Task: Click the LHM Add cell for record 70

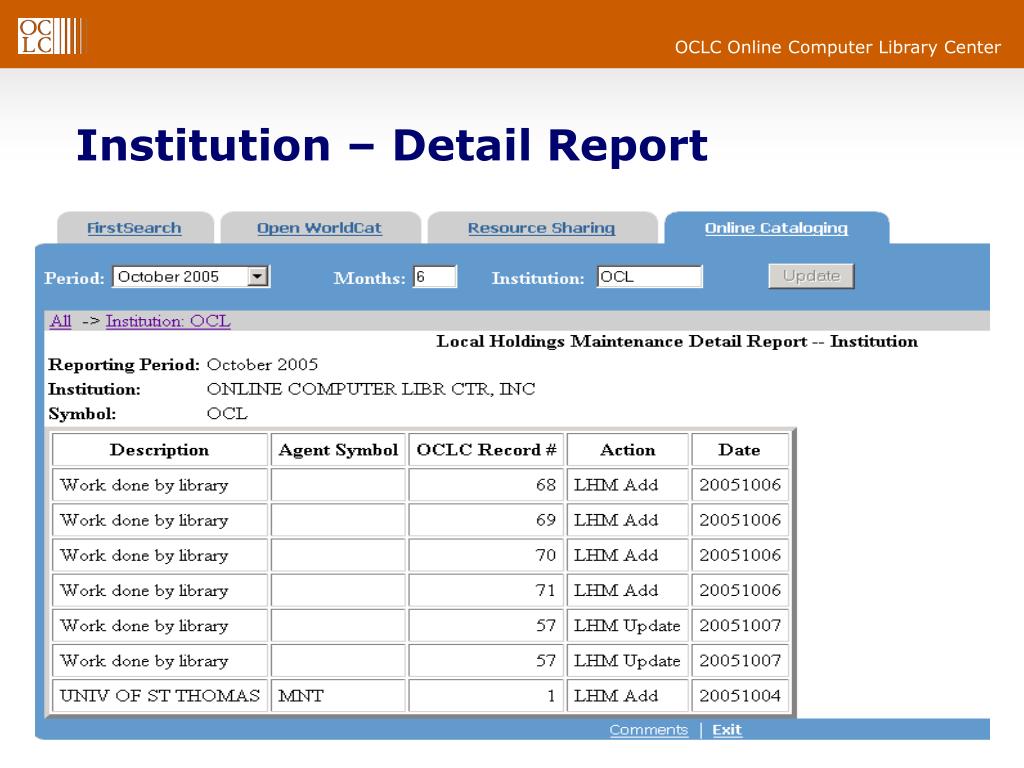Action: pyautogui.click(x=628, y=556)
